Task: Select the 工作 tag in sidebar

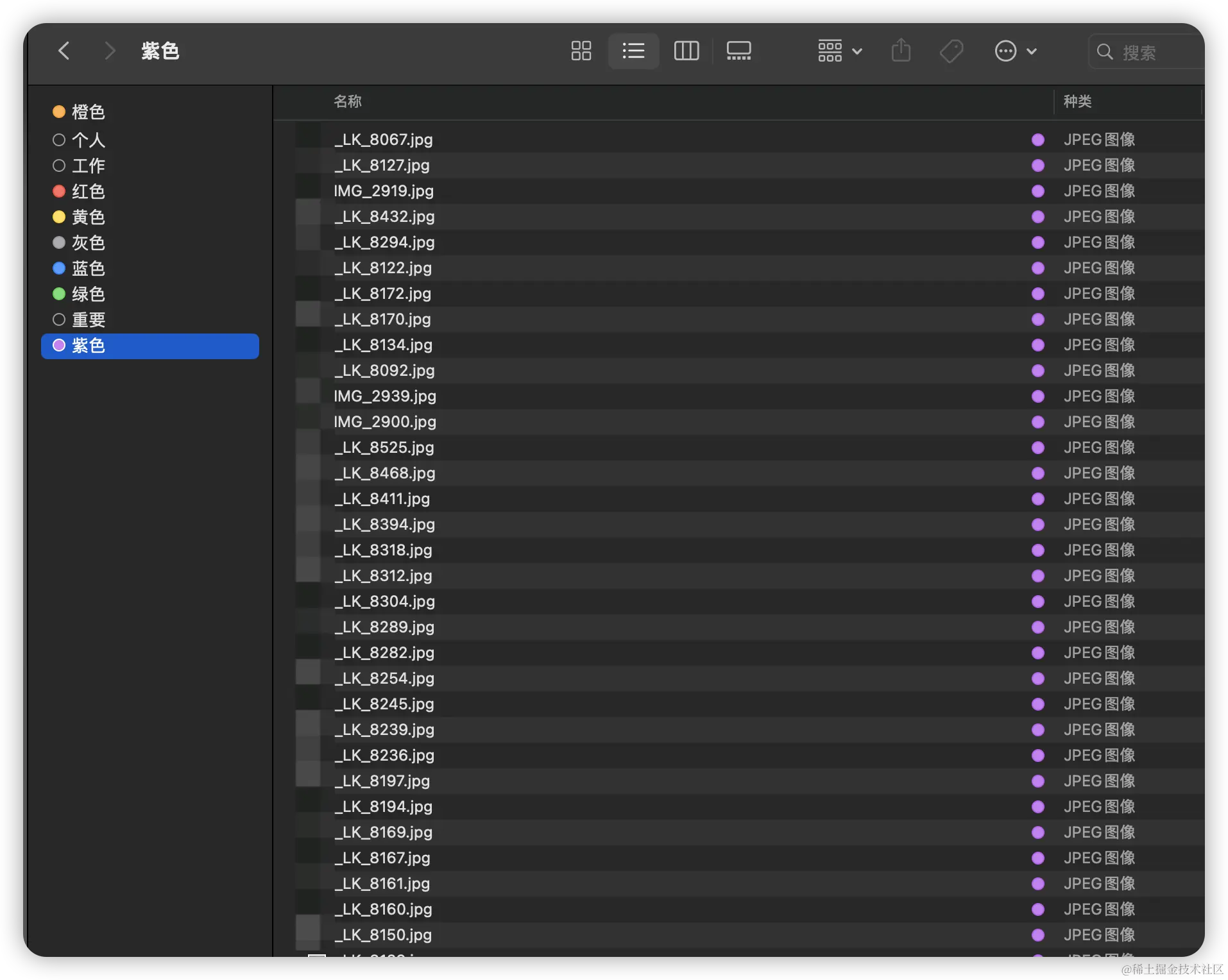Action: (x=150, y=165)
